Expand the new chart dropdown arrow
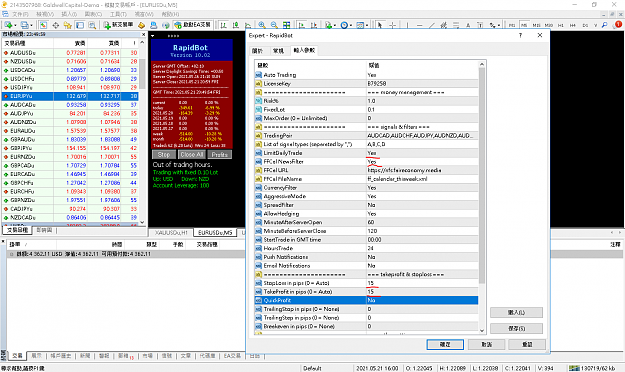The width and height of the screenshot is (625, 372). pyautogui.click(x=15, y=25)
